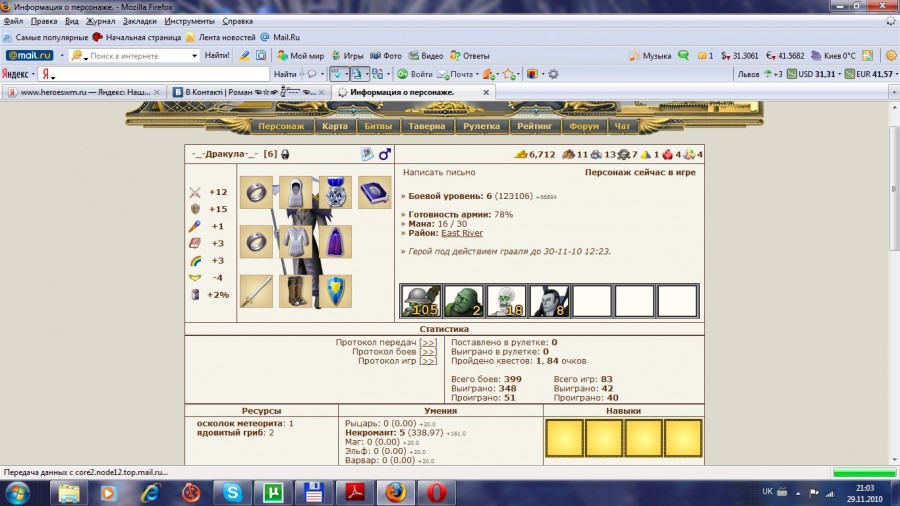
Task: Click the Музыка toolbar item
Action: [x=650, y=56]
